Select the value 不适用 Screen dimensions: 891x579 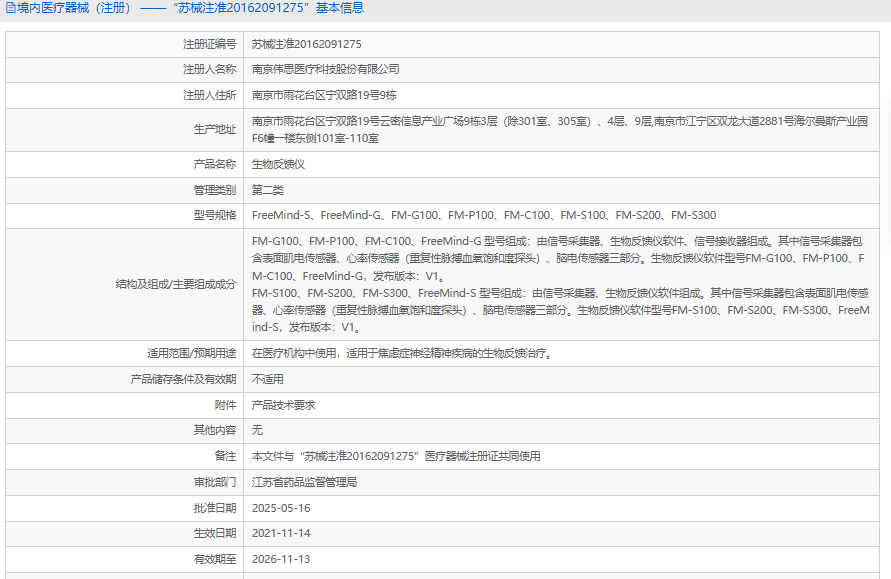pyautogui.click(x=268, y=379)
